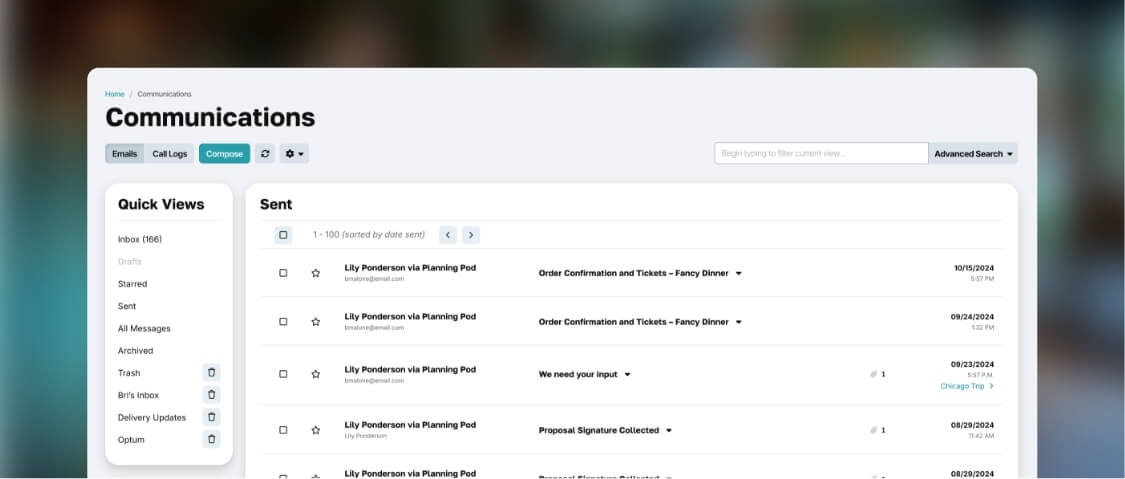The width and height of the screenshot is (1125, 479).
Task: Expand We need your input subject arrow
Action: pos(627,374)
